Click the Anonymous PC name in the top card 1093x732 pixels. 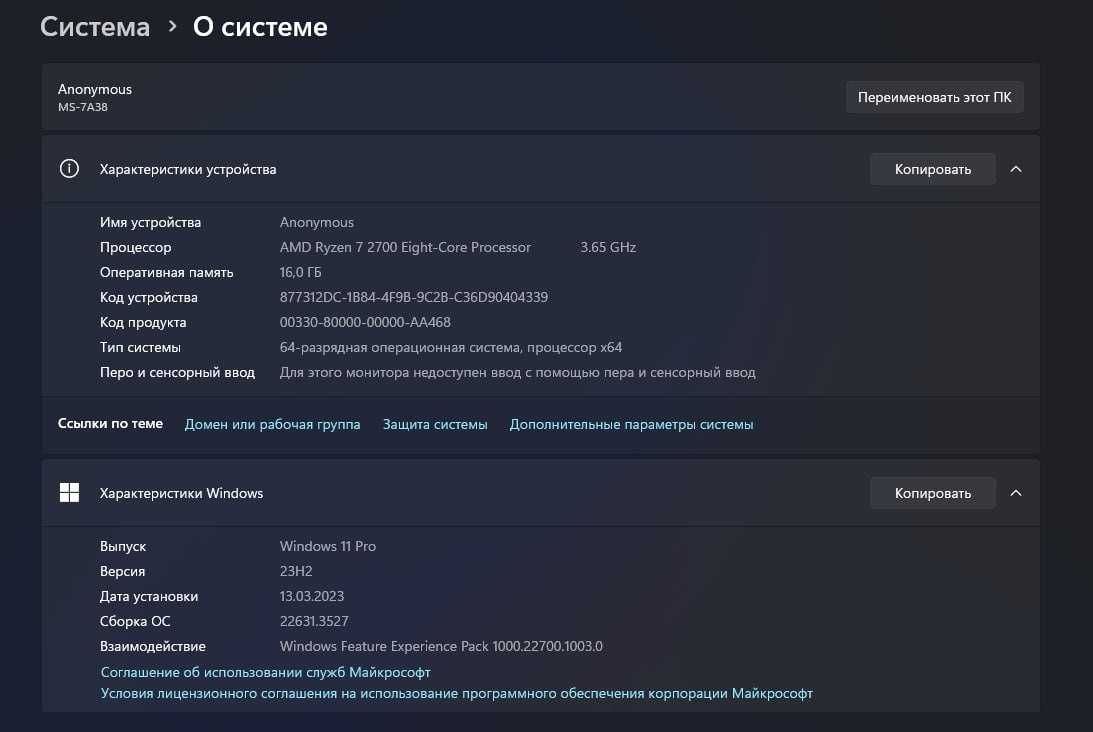(x=94, y=89)
